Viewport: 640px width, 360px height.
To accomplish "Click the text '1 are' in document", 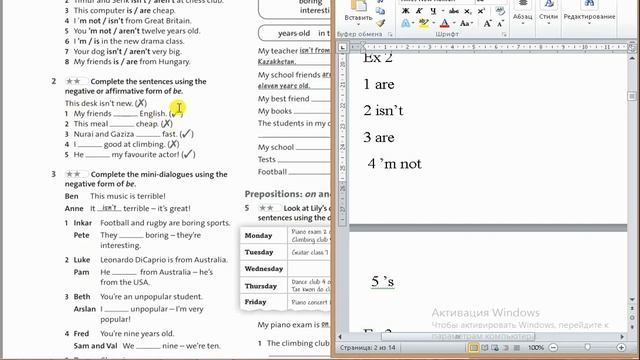I will coord(379,84).
